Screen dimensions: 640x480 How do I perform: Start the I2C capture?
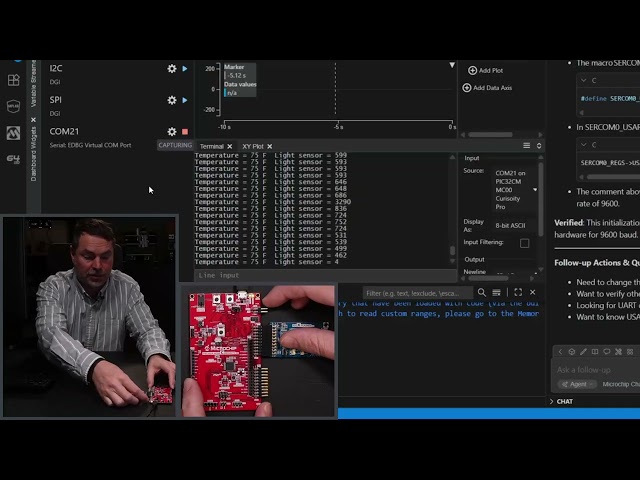point(185,69)
